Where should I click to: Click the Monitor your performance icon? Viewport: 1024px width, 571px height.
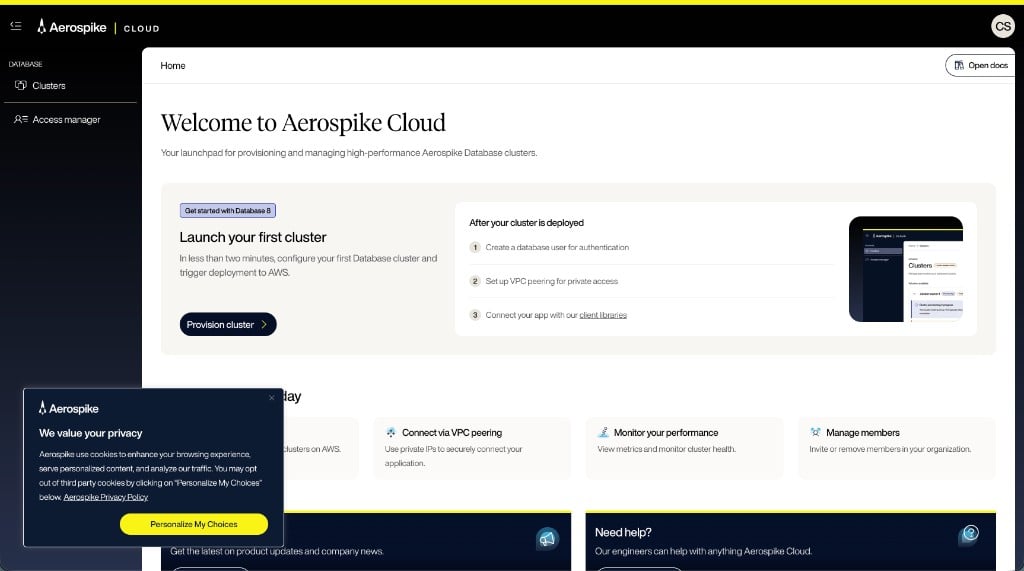click(x=603, y=432)
